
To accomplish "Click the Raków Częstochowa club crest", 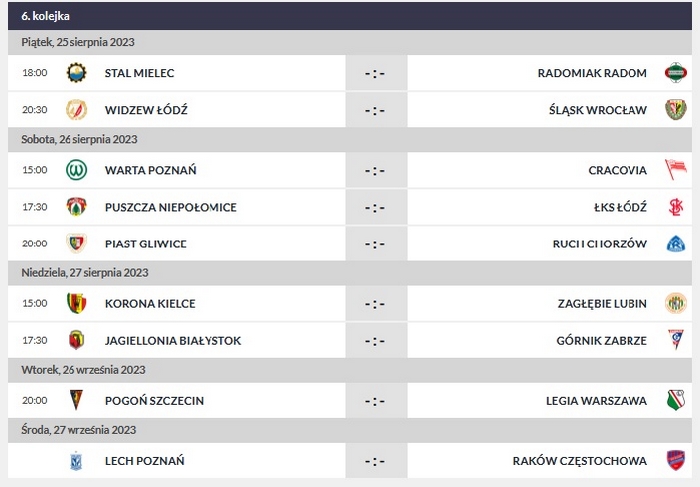I will 676,461.
